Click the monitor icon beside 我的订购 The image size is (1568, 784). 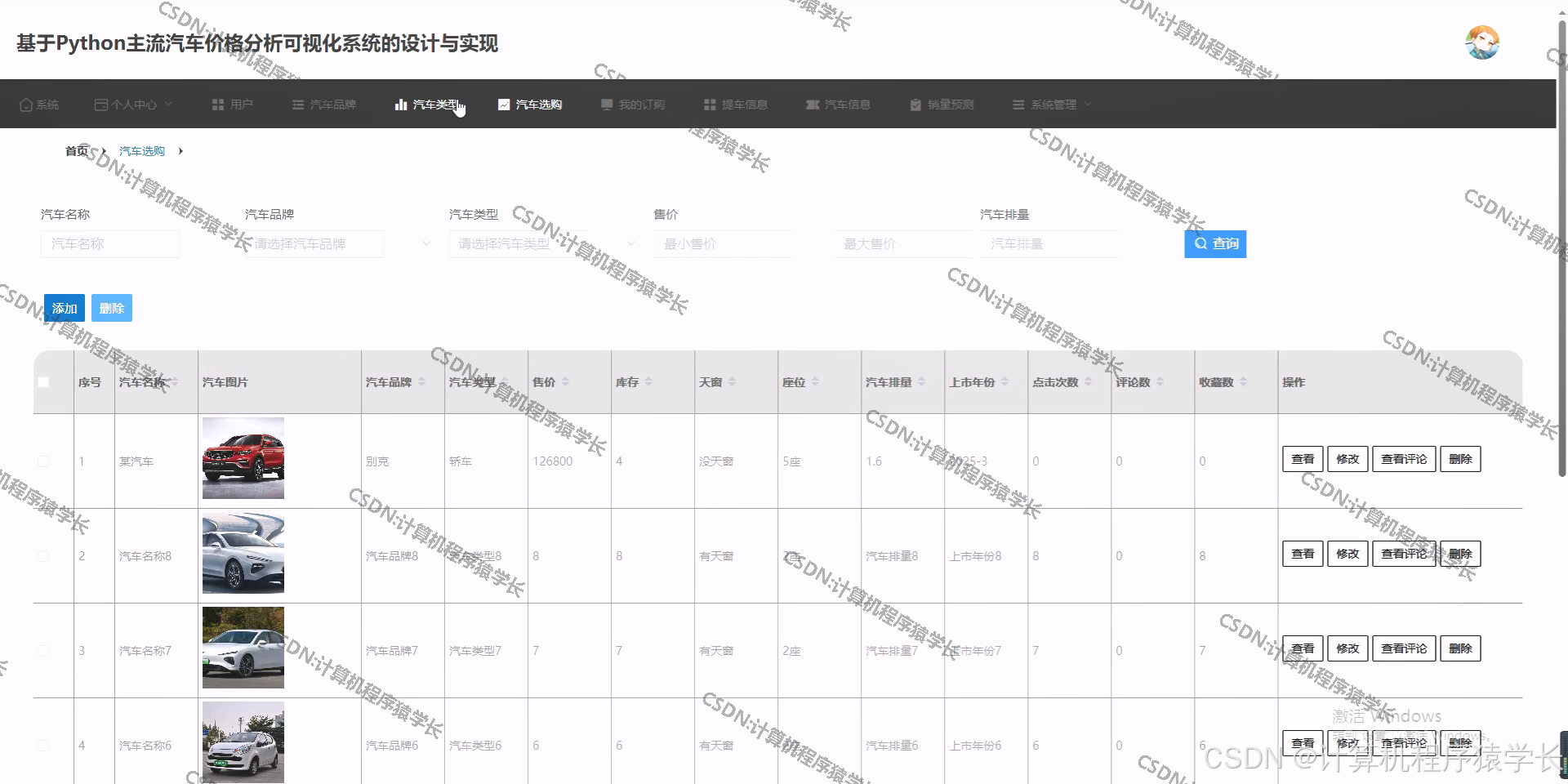[x=607, y=105]
